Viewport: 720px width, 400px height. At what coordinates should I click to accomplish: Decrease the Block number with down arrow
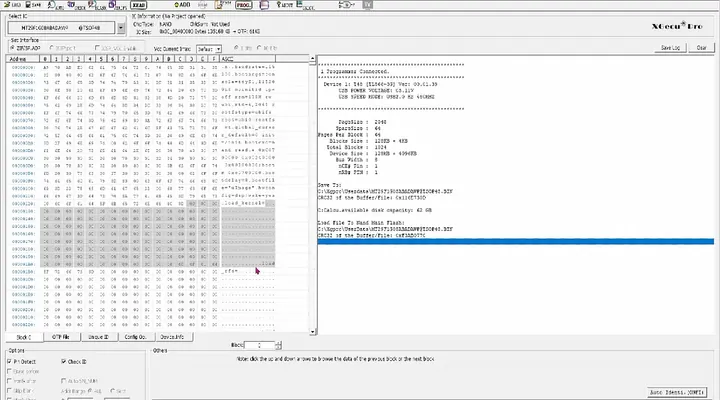pos(278,347)
